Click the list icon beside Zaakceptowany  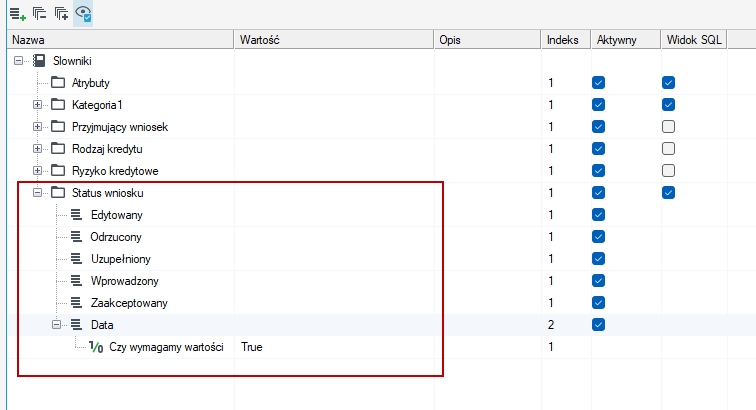[x=77, y=303]
